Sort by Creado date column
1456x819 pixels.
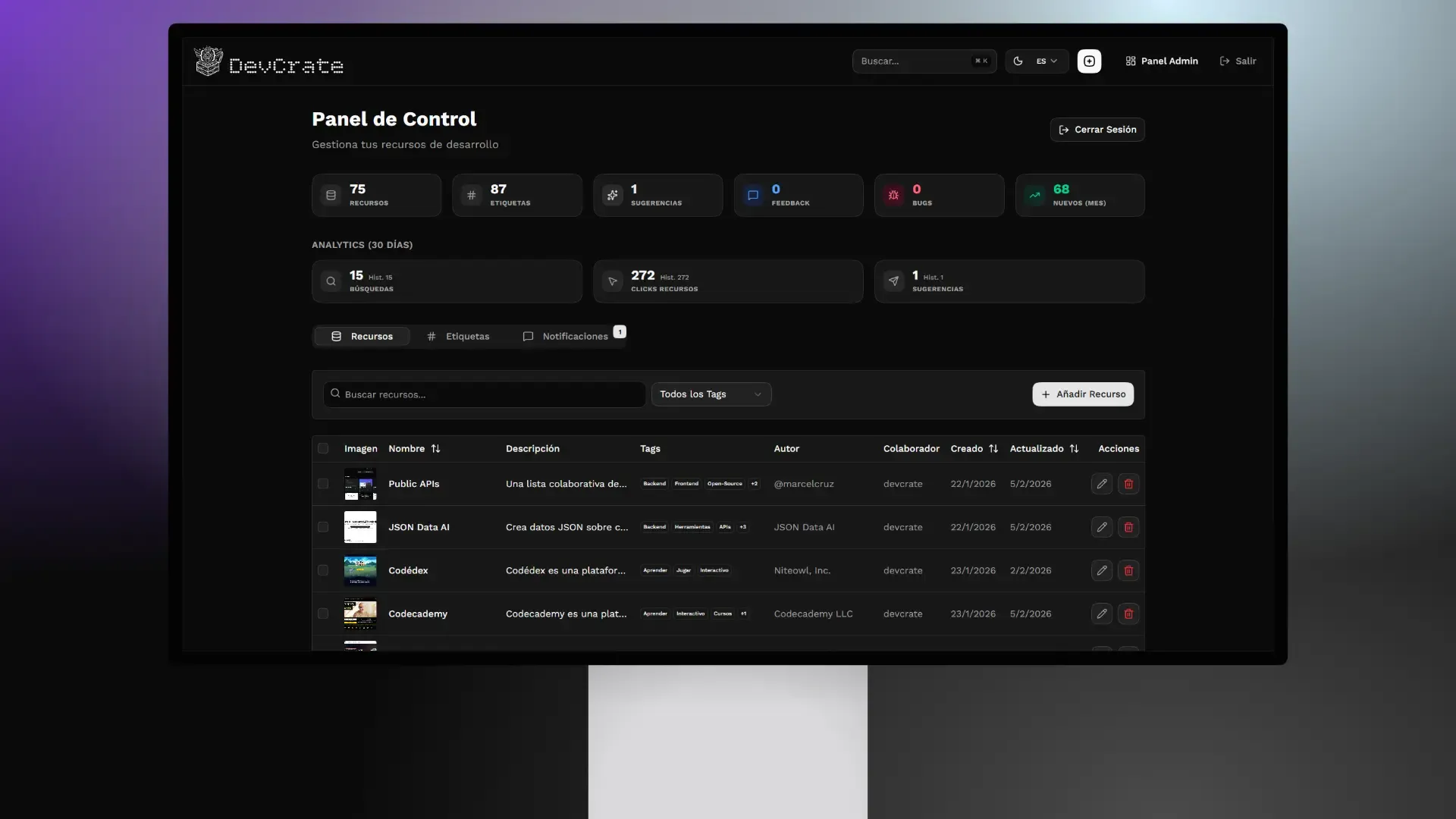[993, 449]
